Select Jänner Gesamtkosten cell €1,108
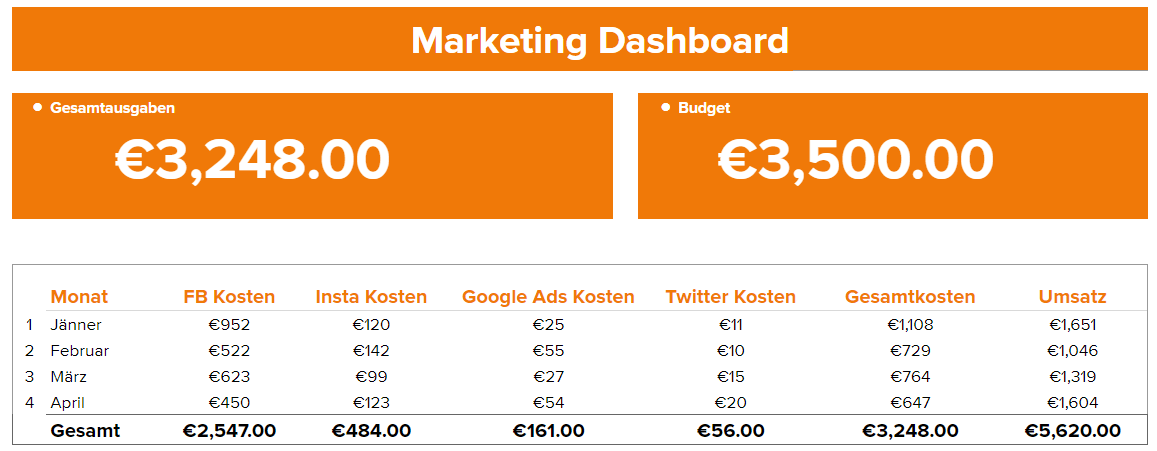Viewport: 1157px width, 451px height. click(910, 325)
